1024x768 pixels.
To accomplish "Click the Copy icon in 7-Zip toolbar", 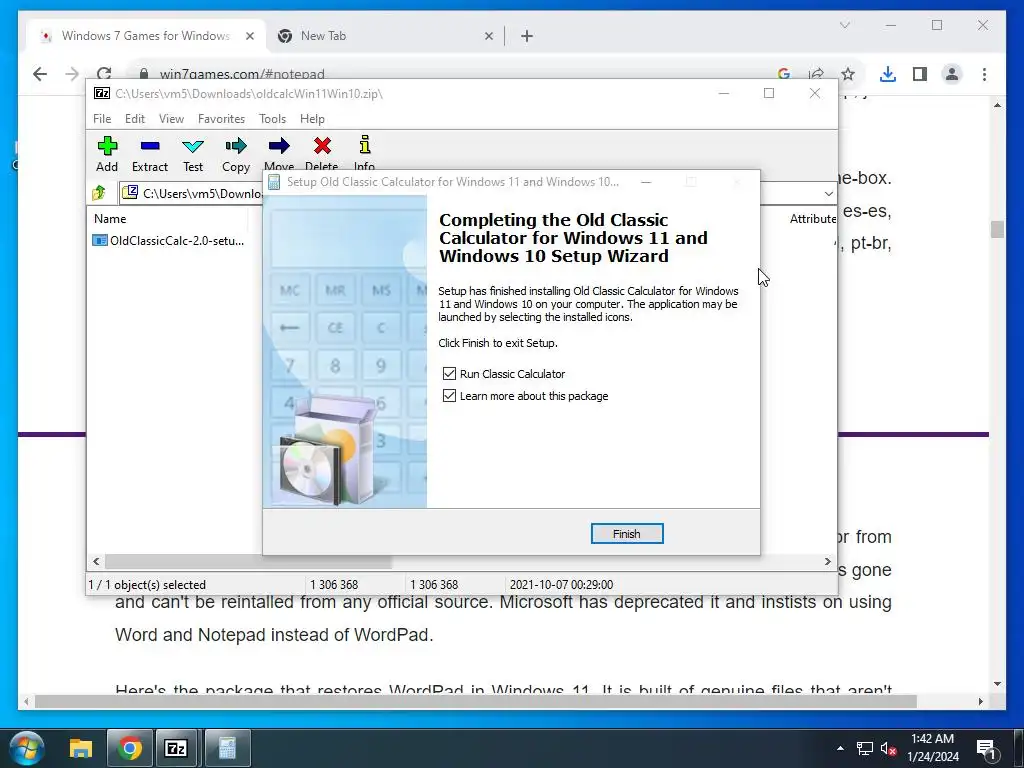I will coord(236,154).
